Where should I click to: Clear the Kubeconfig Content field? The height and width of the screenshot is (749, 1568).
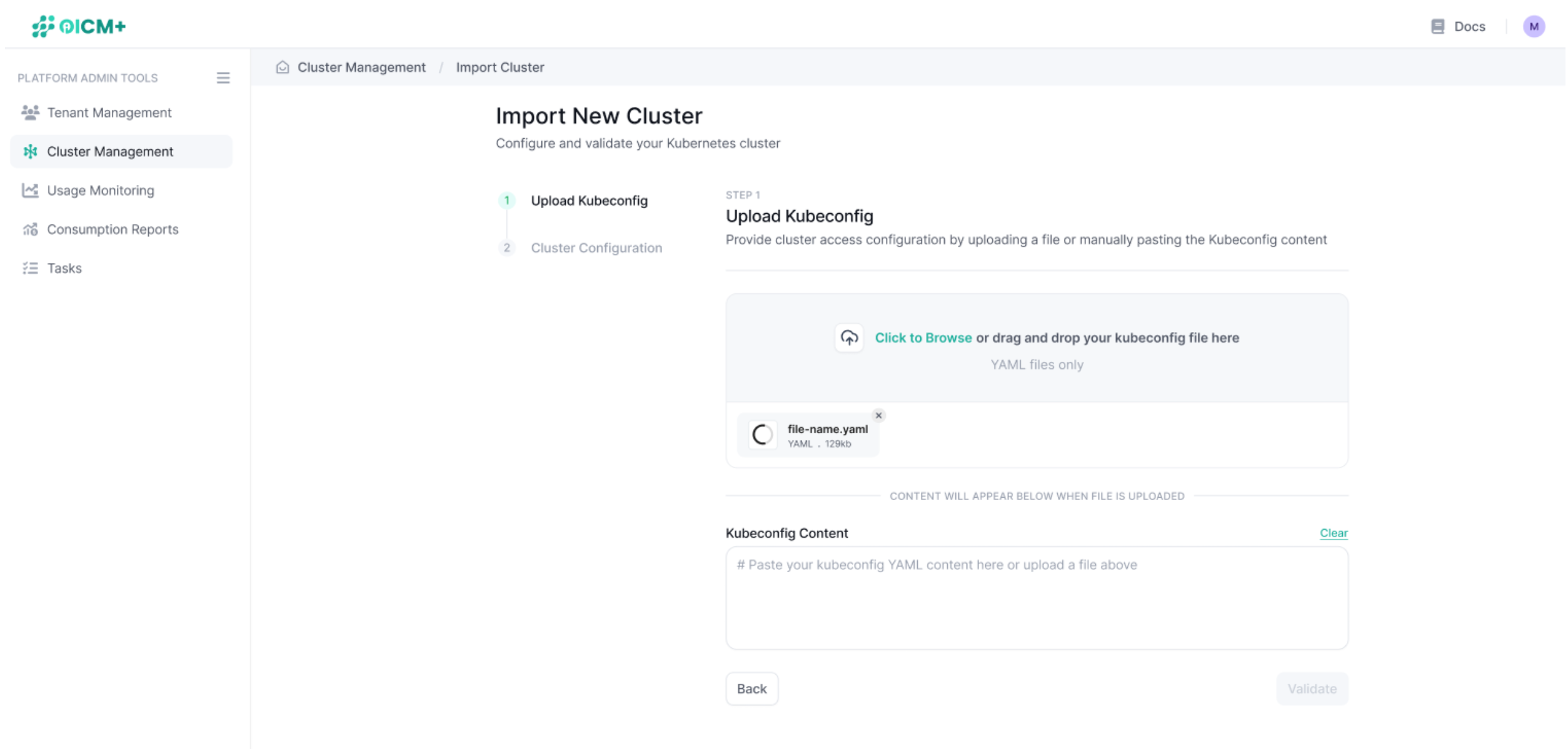(1334, 533)
